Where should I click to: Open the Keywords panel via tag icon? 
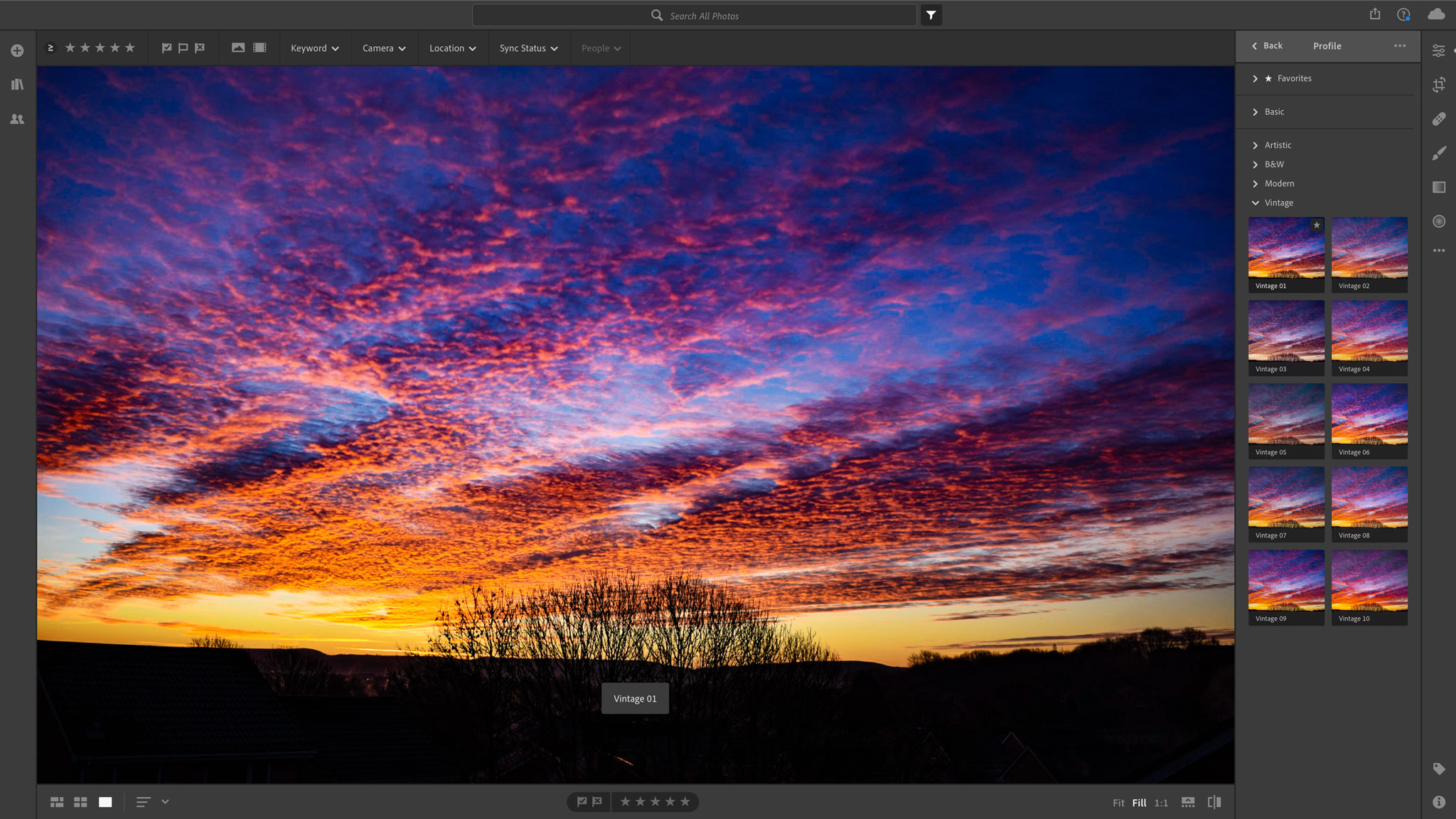coord(1440,769)
